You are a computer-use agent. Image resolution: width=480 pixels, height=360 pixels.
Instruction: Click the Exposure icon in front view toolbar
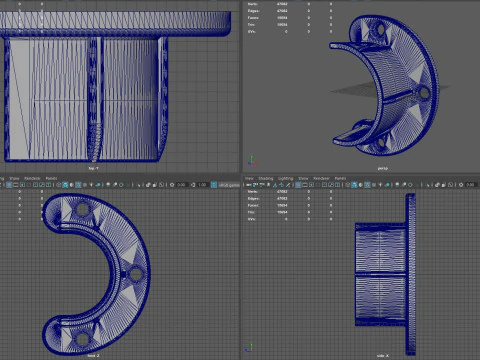pos(172,185)
